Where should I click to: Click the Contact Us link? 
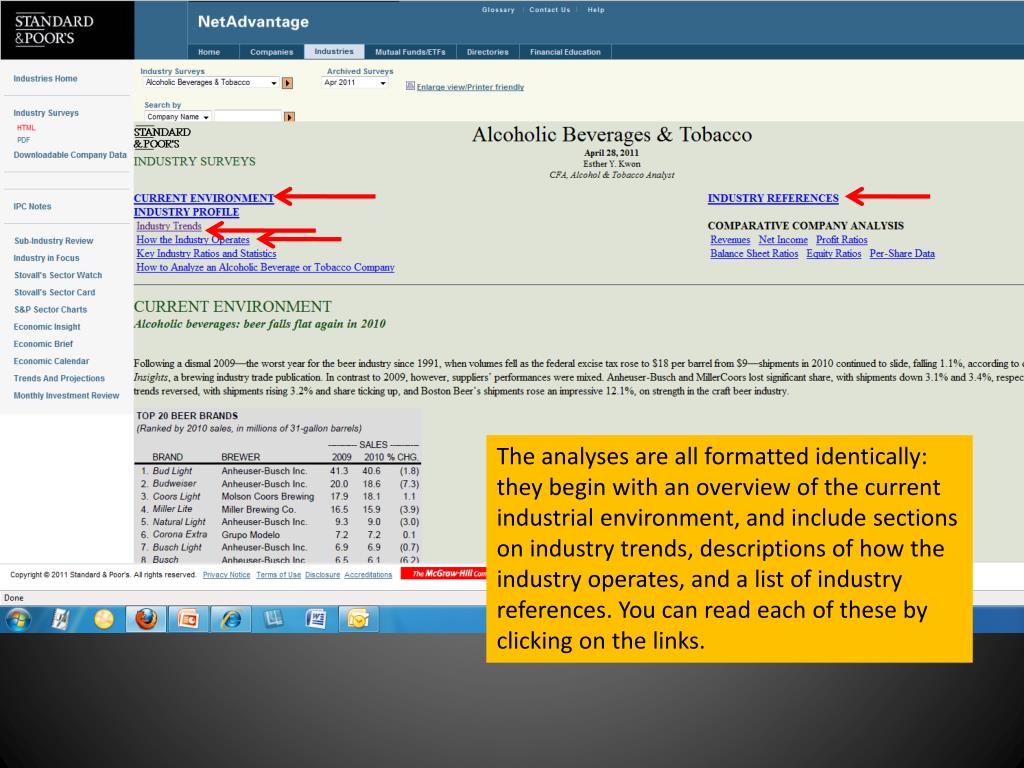pyautogui.click(x=549, y=10)
